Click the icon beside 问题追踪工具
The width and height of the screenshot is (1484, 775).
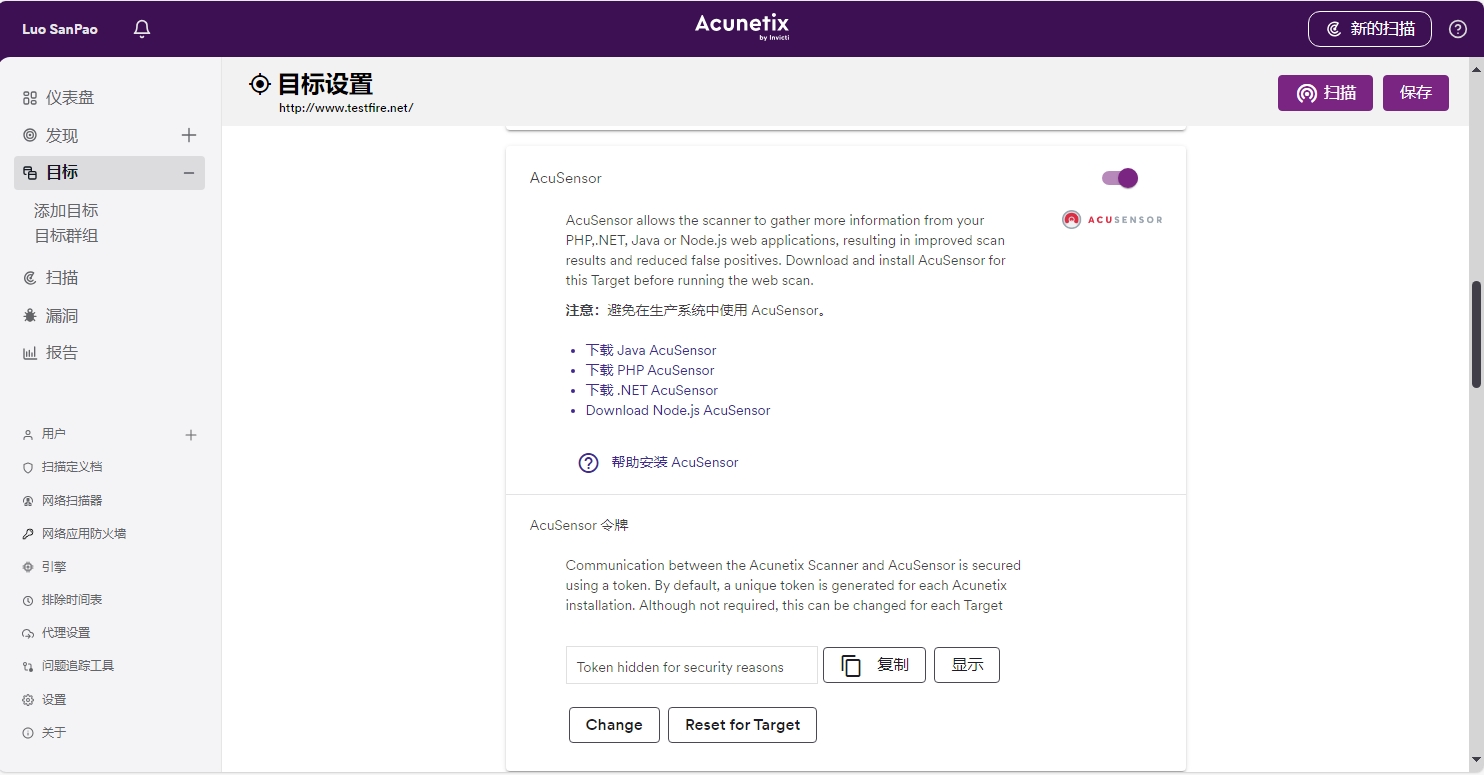click(28, 667)
